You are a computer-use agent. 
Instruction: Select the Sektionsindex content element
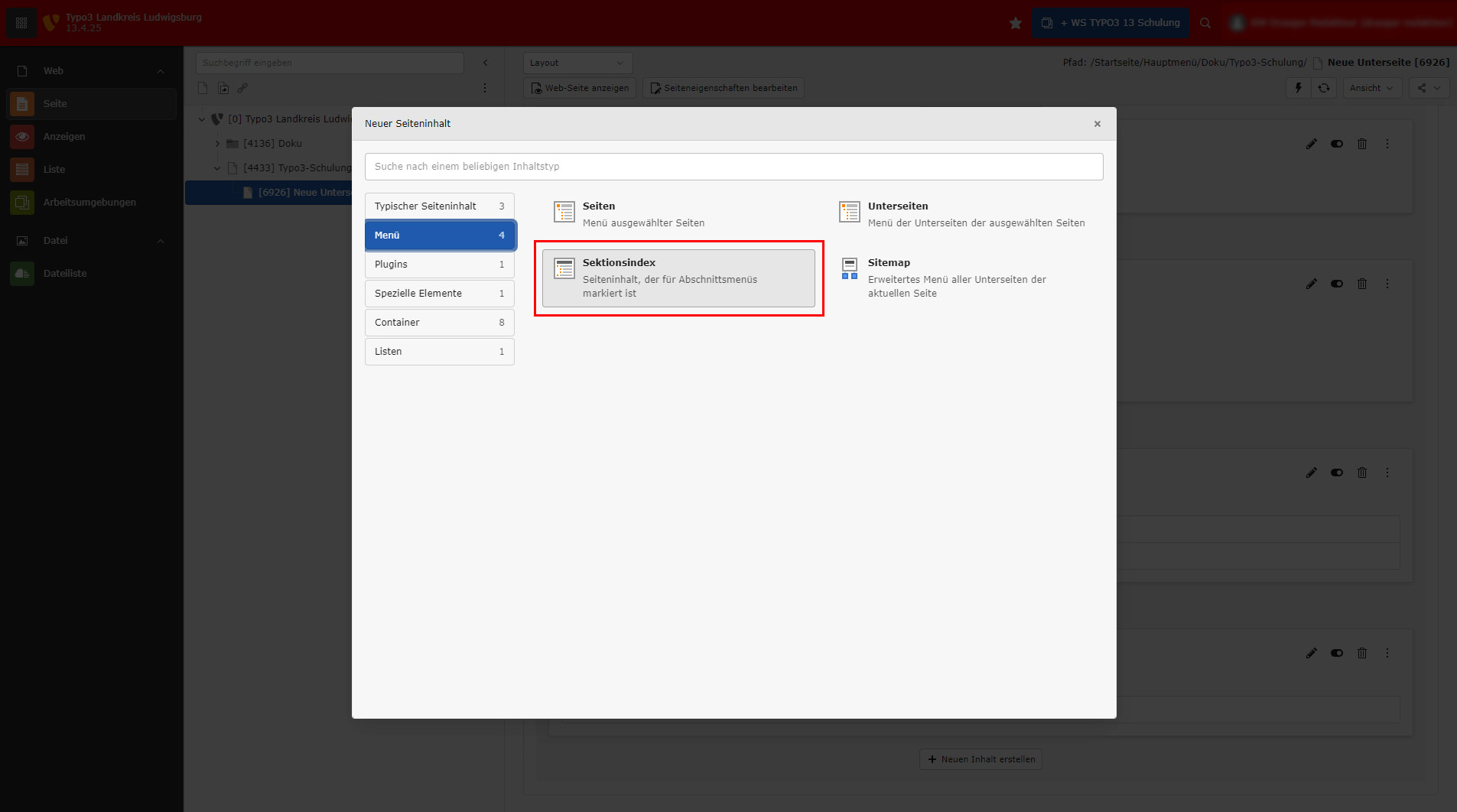(x=678, y=278)
